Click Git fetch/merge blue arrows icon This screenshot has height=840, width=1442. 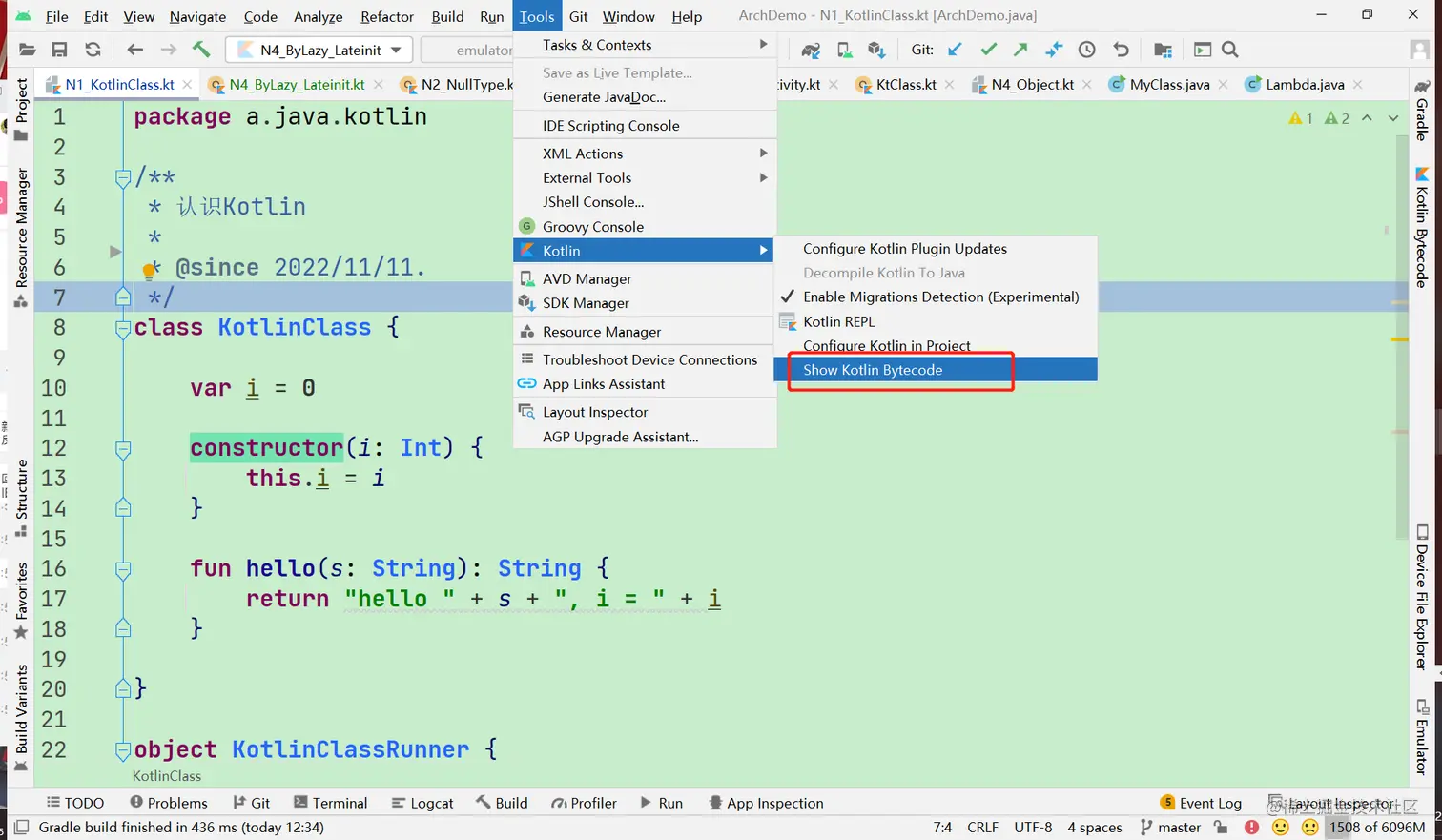coord(1054,50)
